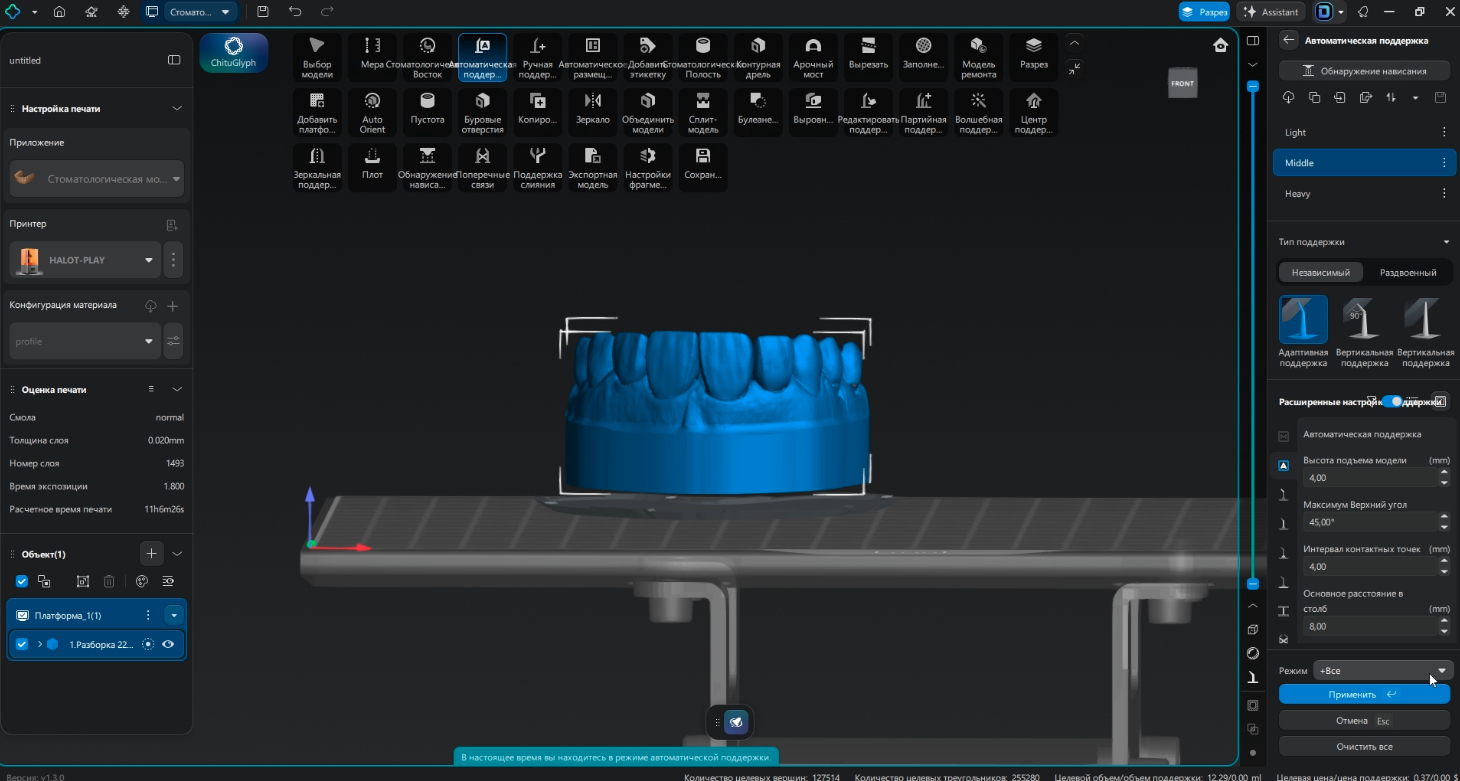
Task: Click the Очистить все clear all button
Action: click(x=1364, y=746)
